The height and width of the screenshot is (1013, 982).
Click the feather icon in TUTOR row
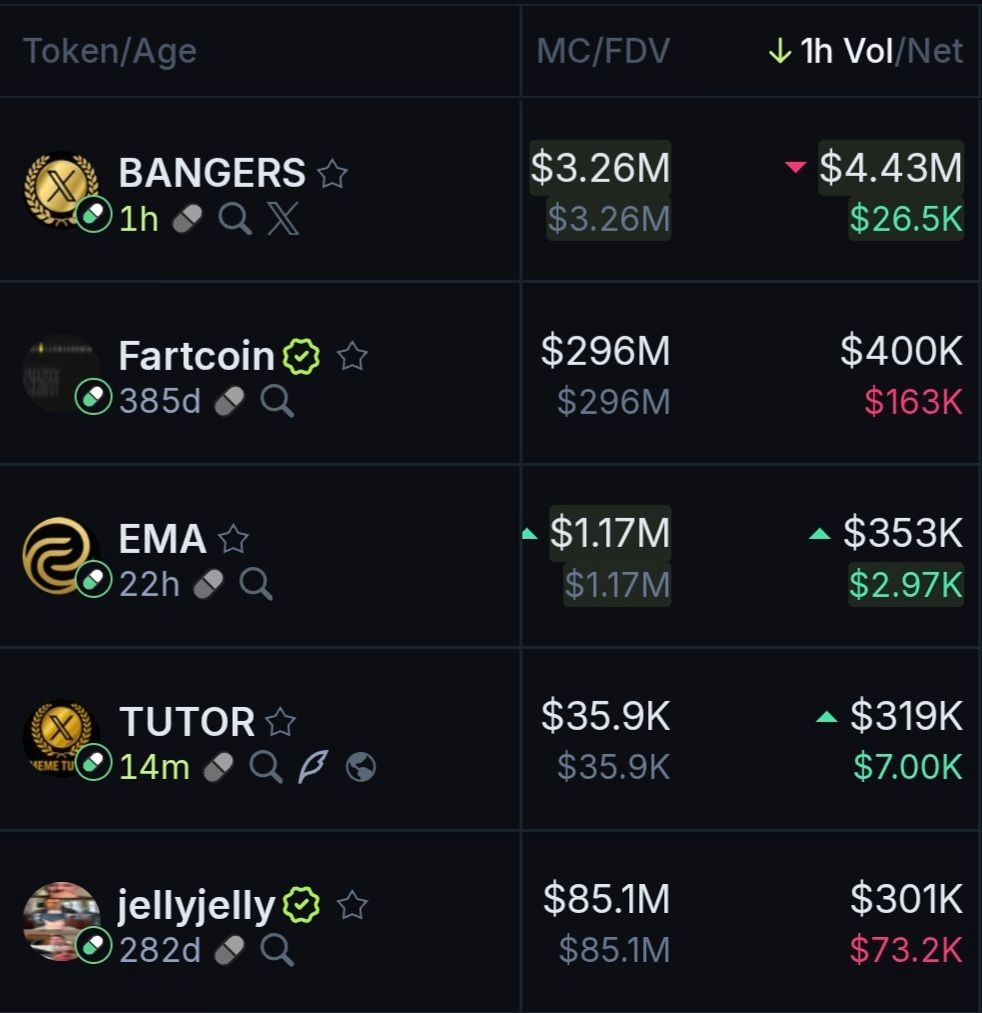[312, 767]
